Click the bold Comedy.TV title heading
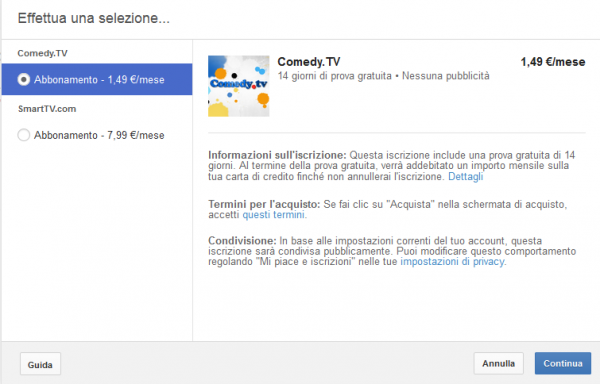 point(308,62)
